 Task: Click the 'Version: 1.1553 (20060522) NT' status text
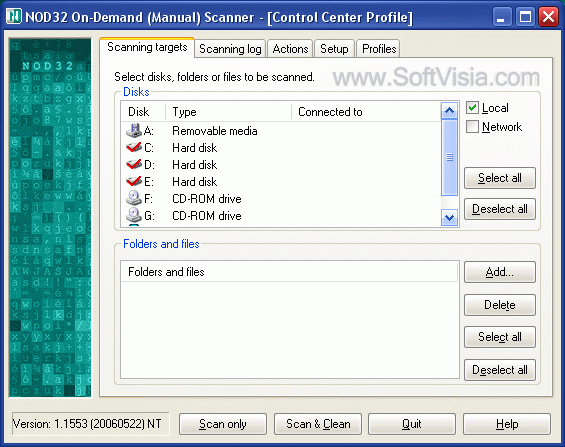tap(87, 424)
